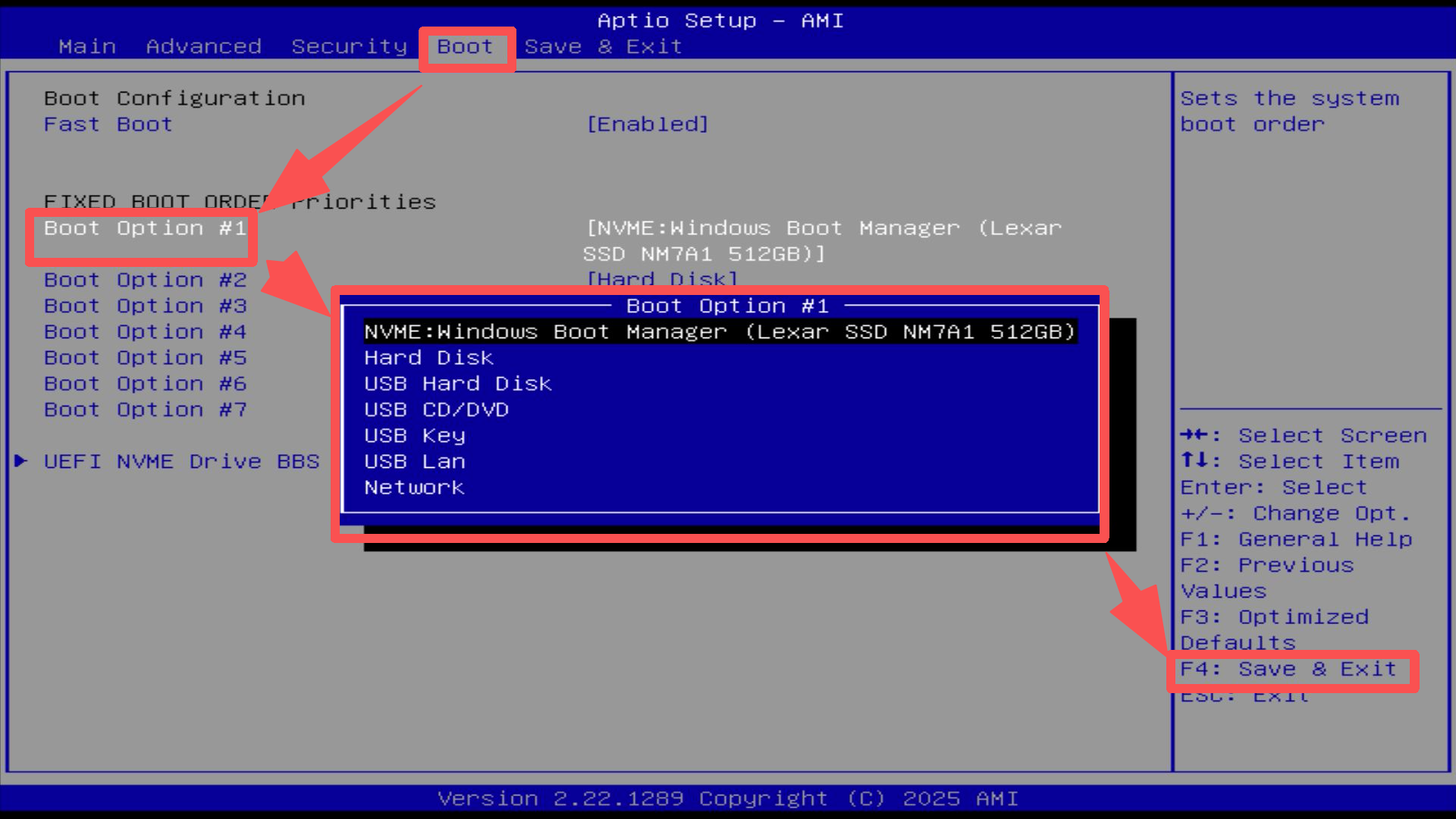Click the Enabled value beside Fast Boot
The height and width of the screenshot is (819, 1456).
[x=647, y=124]
